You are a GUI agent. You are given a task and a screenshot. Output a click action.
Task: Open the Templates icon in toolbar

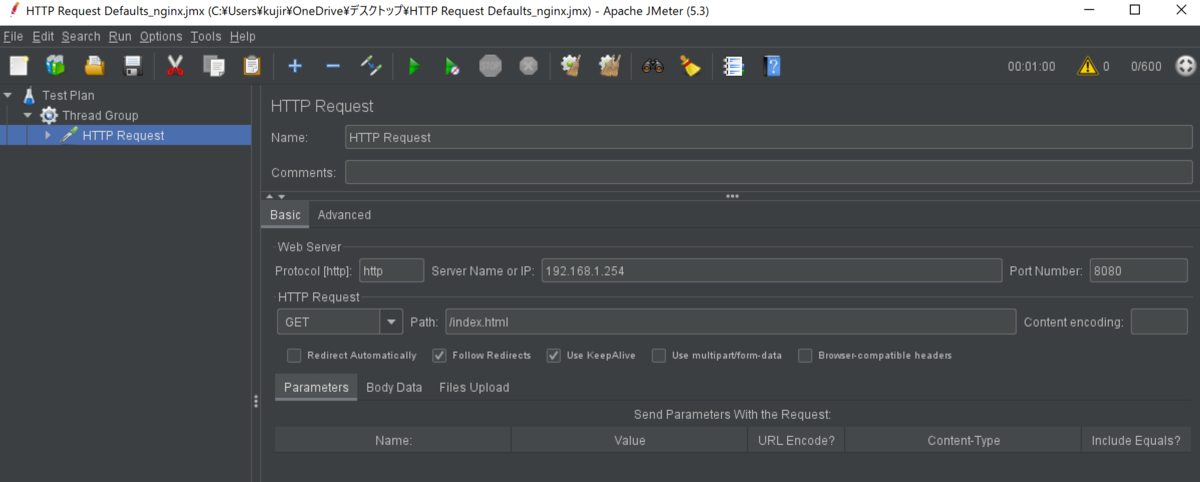56,66
